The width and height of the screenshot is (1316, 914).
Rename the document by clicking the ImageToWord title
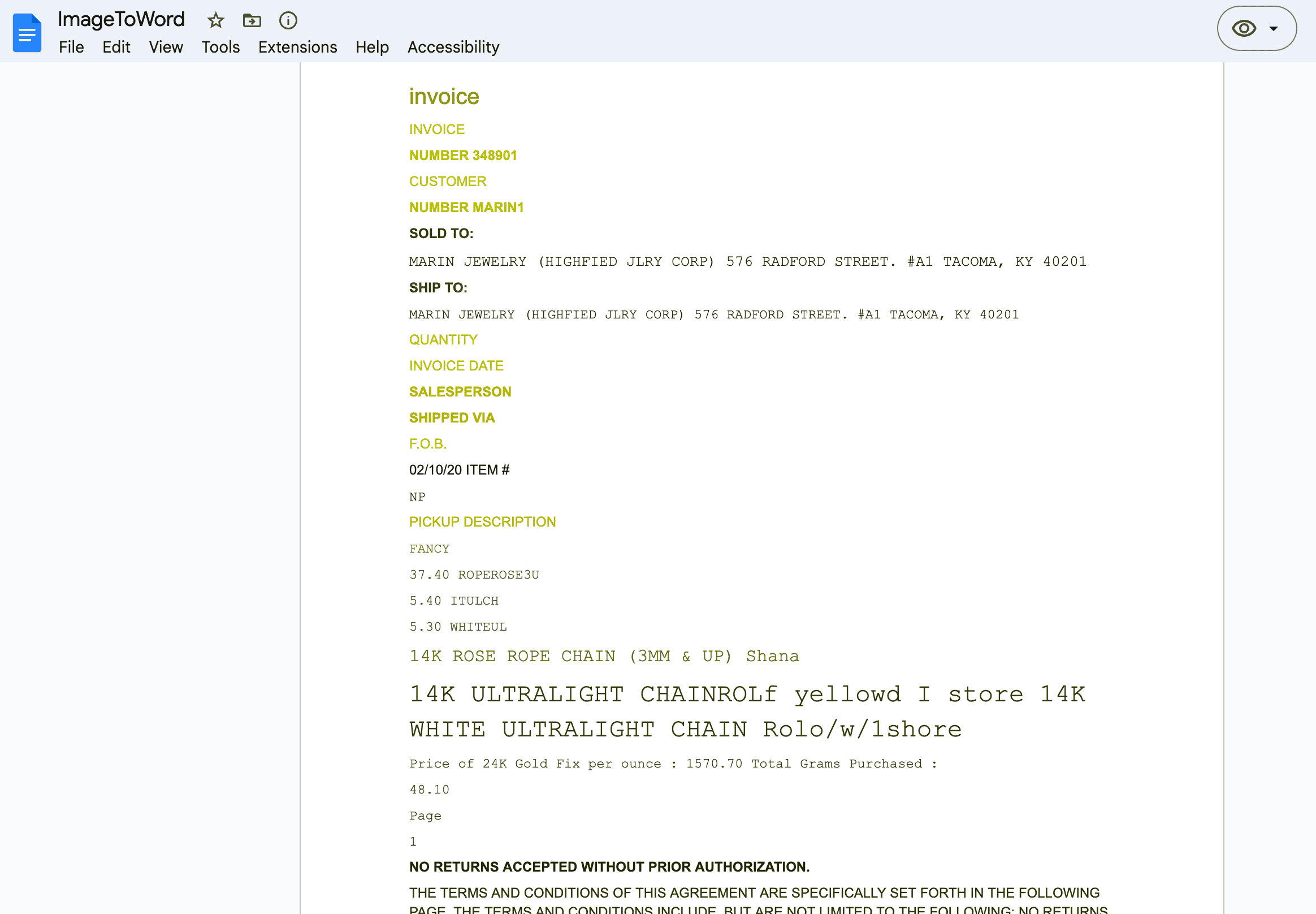click(x=121, y=19)
